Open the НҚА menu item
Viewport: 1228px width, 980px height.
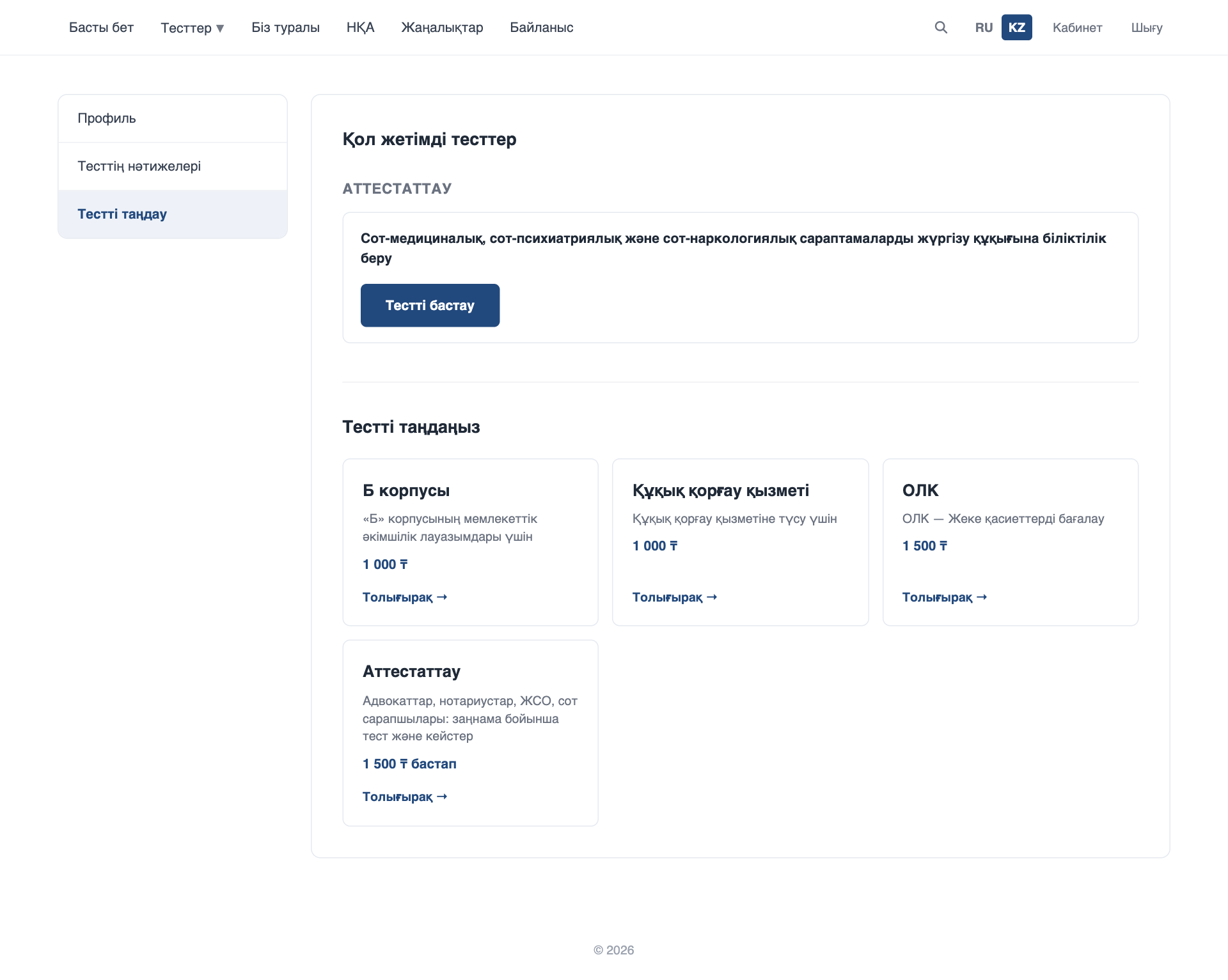tap(360, 27)
